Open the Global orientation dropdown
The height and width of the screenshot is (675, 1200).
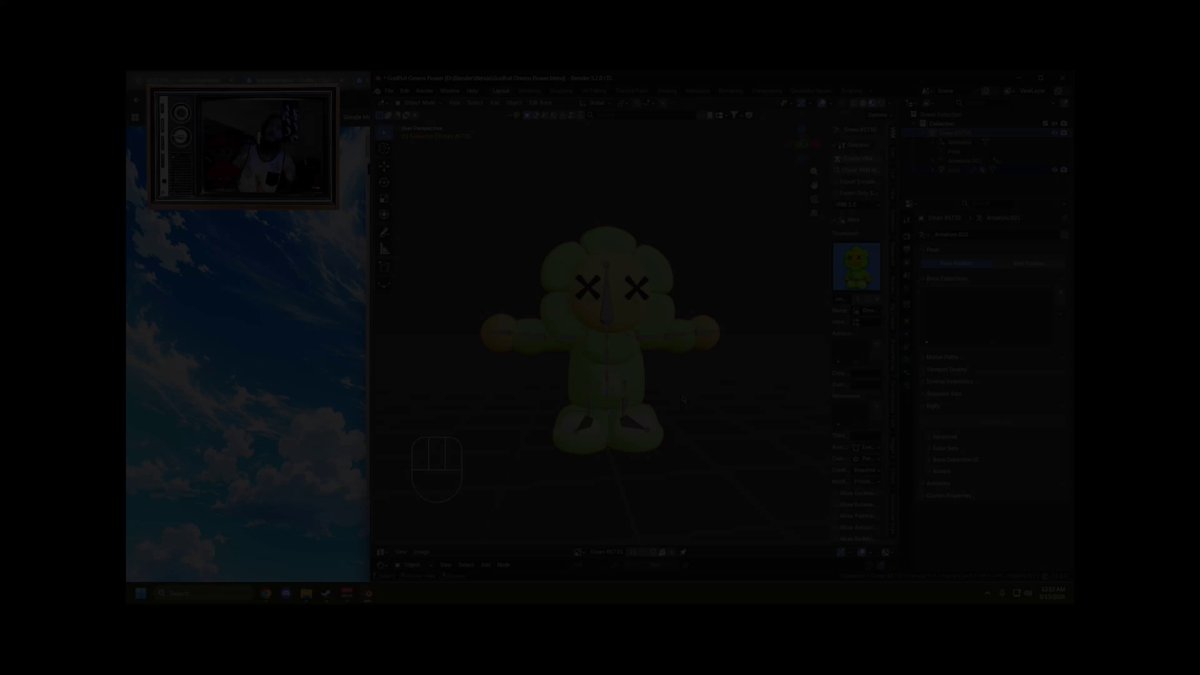598,102
